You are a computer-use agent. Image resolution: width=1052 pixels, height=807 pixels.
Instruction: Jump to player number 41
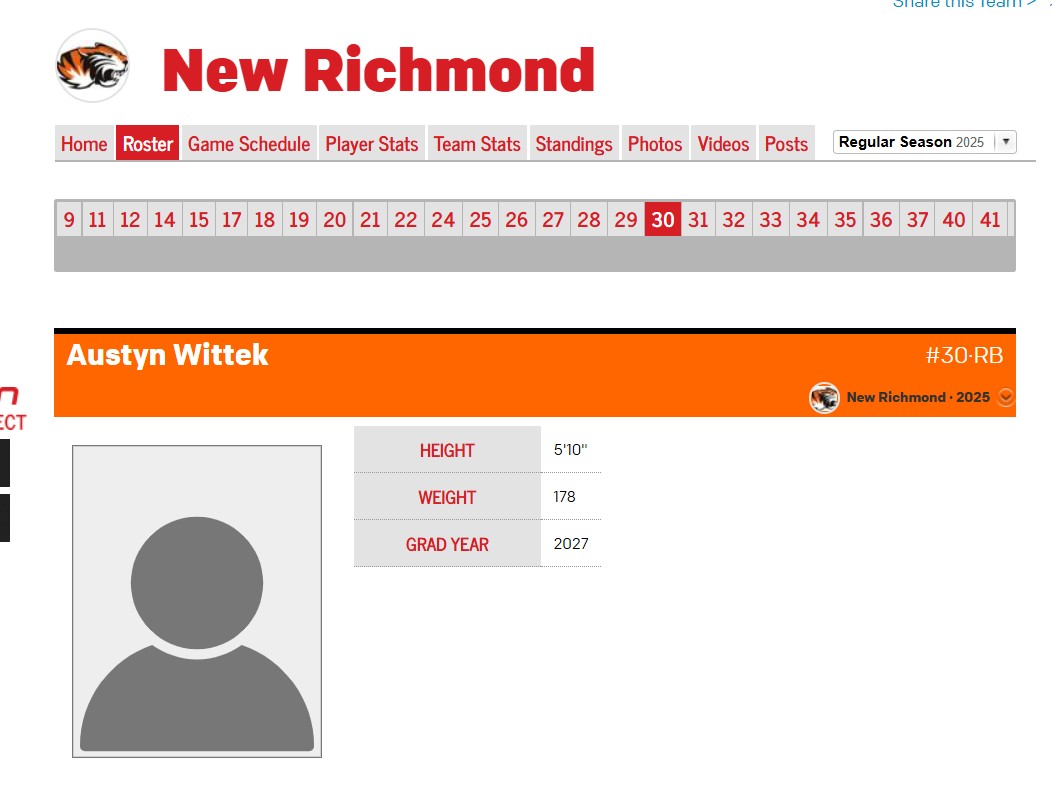point(990,220)
